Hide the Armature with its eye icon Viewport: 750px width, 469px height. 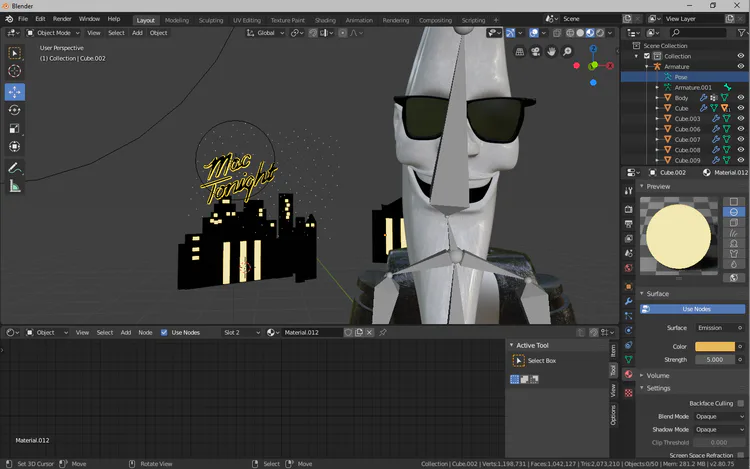pyautogui.click(x=740, y=66)
